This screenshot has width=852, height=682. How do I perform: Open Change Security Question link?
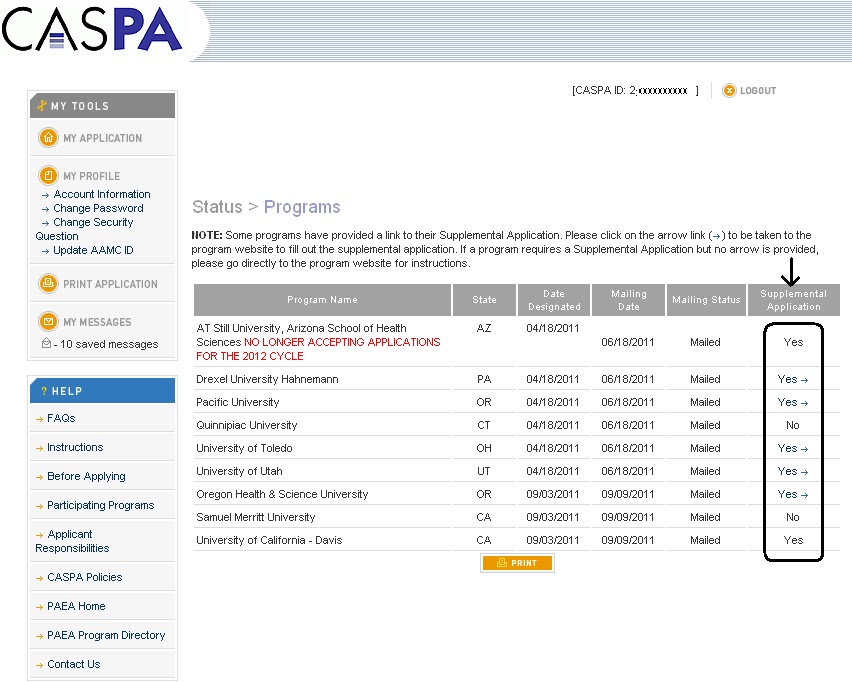coord(84,229)
